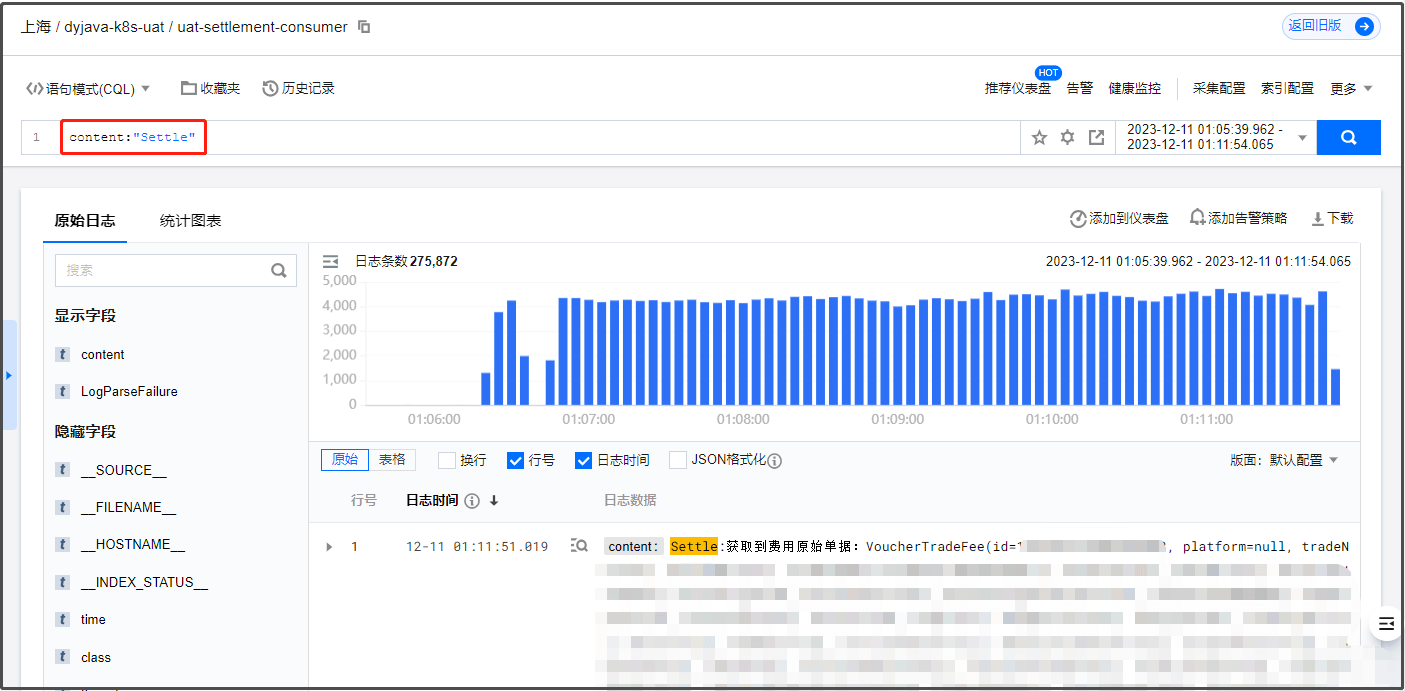Collapse histogram using the icon beside 日志条数
This screenshot has width=1405, height=691.
(331, 261)
